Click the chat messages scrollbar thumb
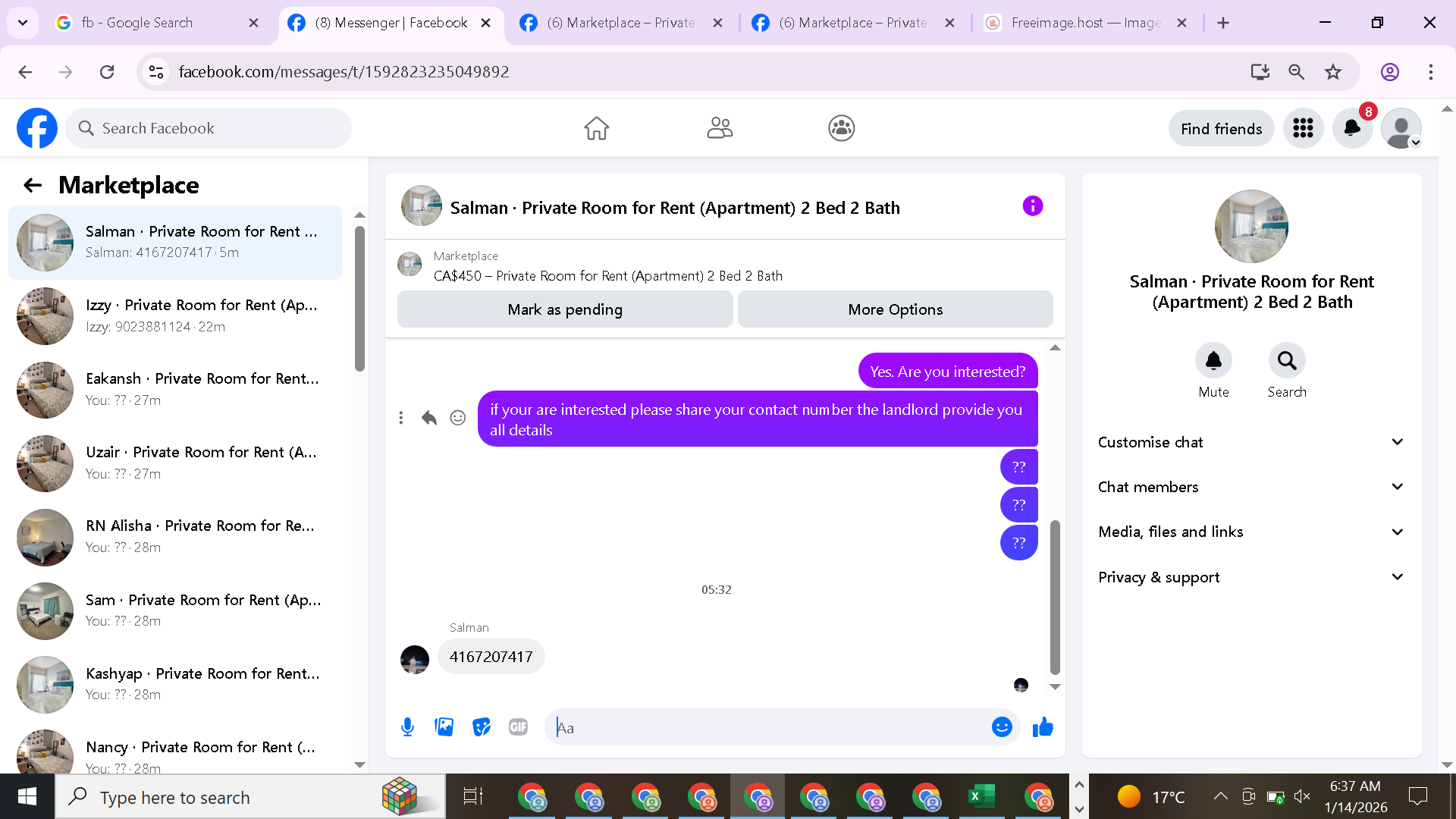 pos(1055,597)
